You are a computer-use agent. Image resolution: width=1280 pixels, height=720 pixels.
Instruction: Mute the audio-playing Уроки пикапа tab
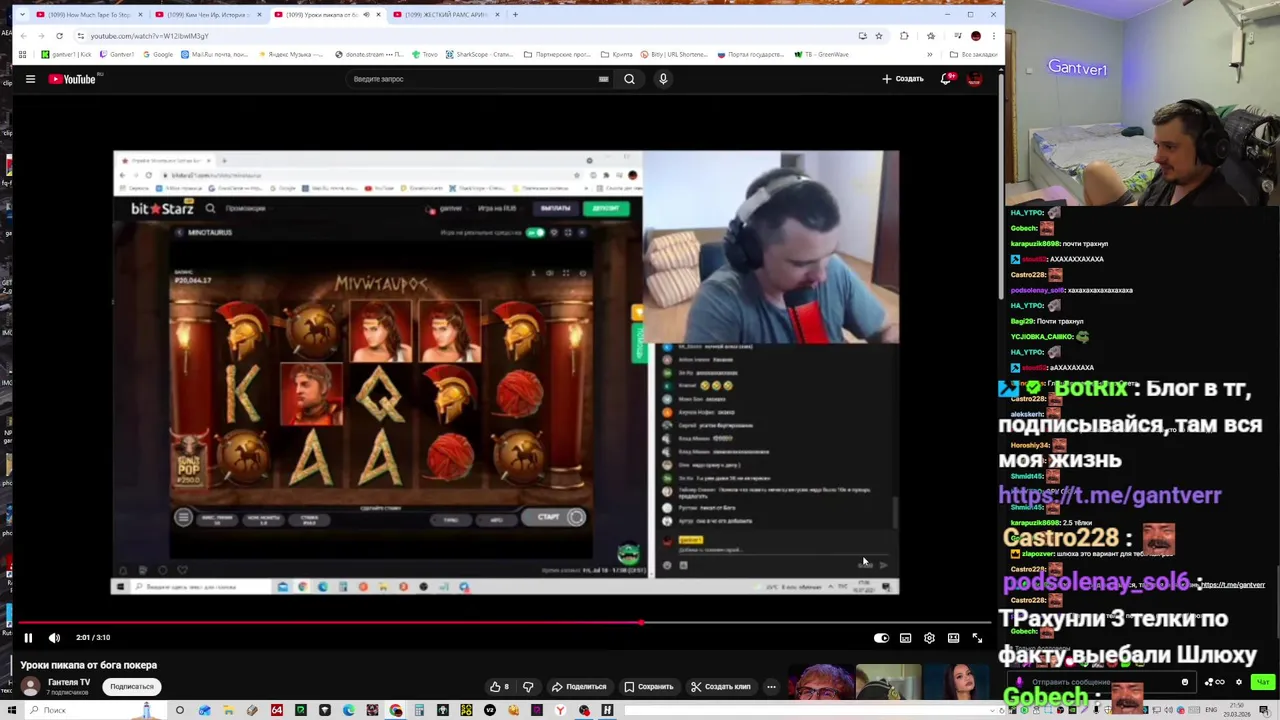[366, 15]
